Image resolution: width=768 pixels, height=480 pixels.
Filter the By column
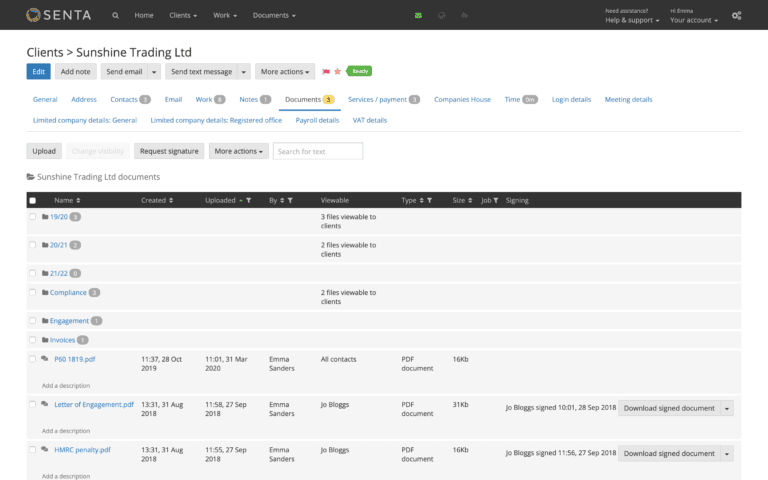coord(290,200)
